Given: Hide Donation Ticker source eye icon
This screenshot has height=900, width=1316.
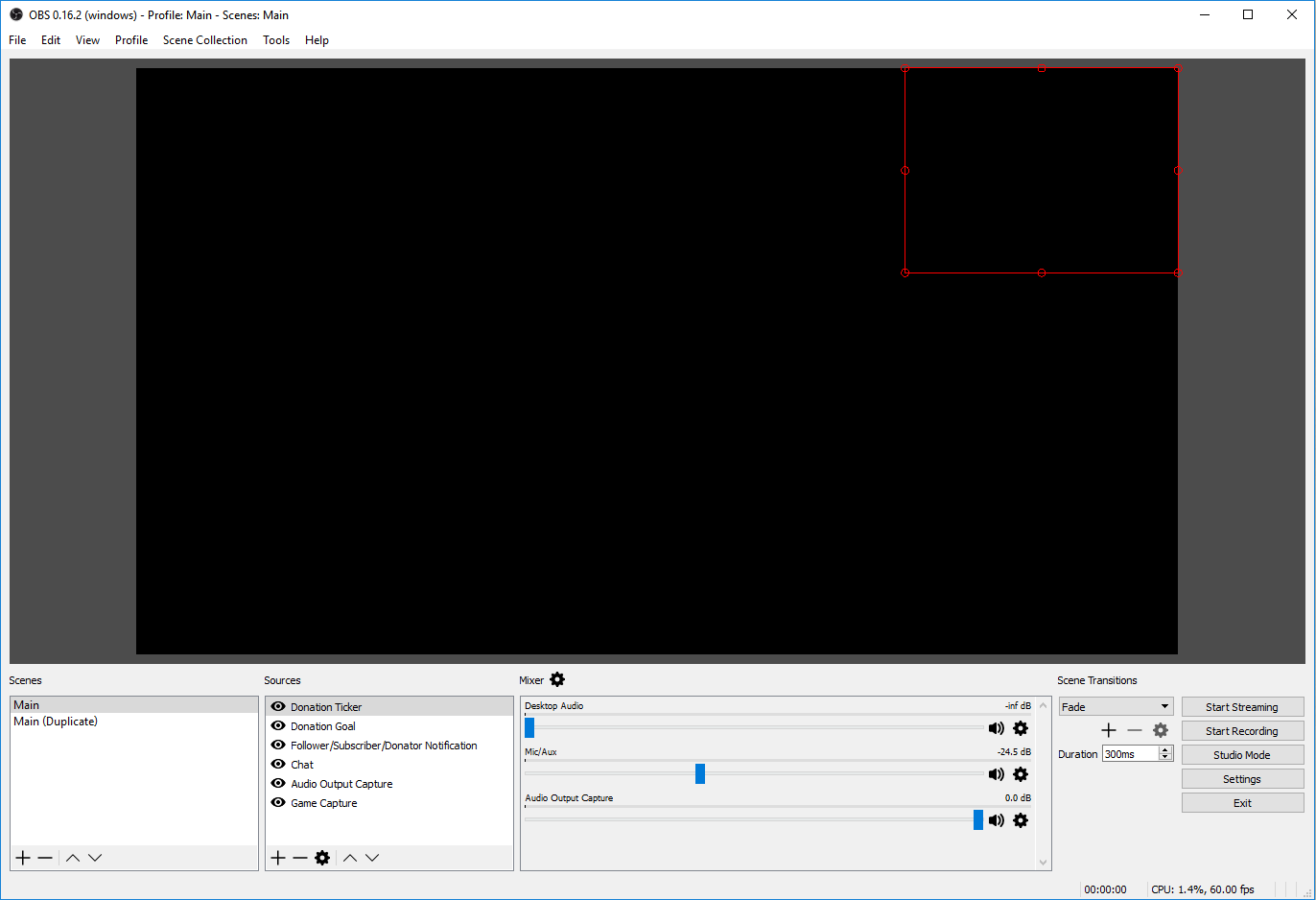Looking at the screenshot, I should point(278,706).
